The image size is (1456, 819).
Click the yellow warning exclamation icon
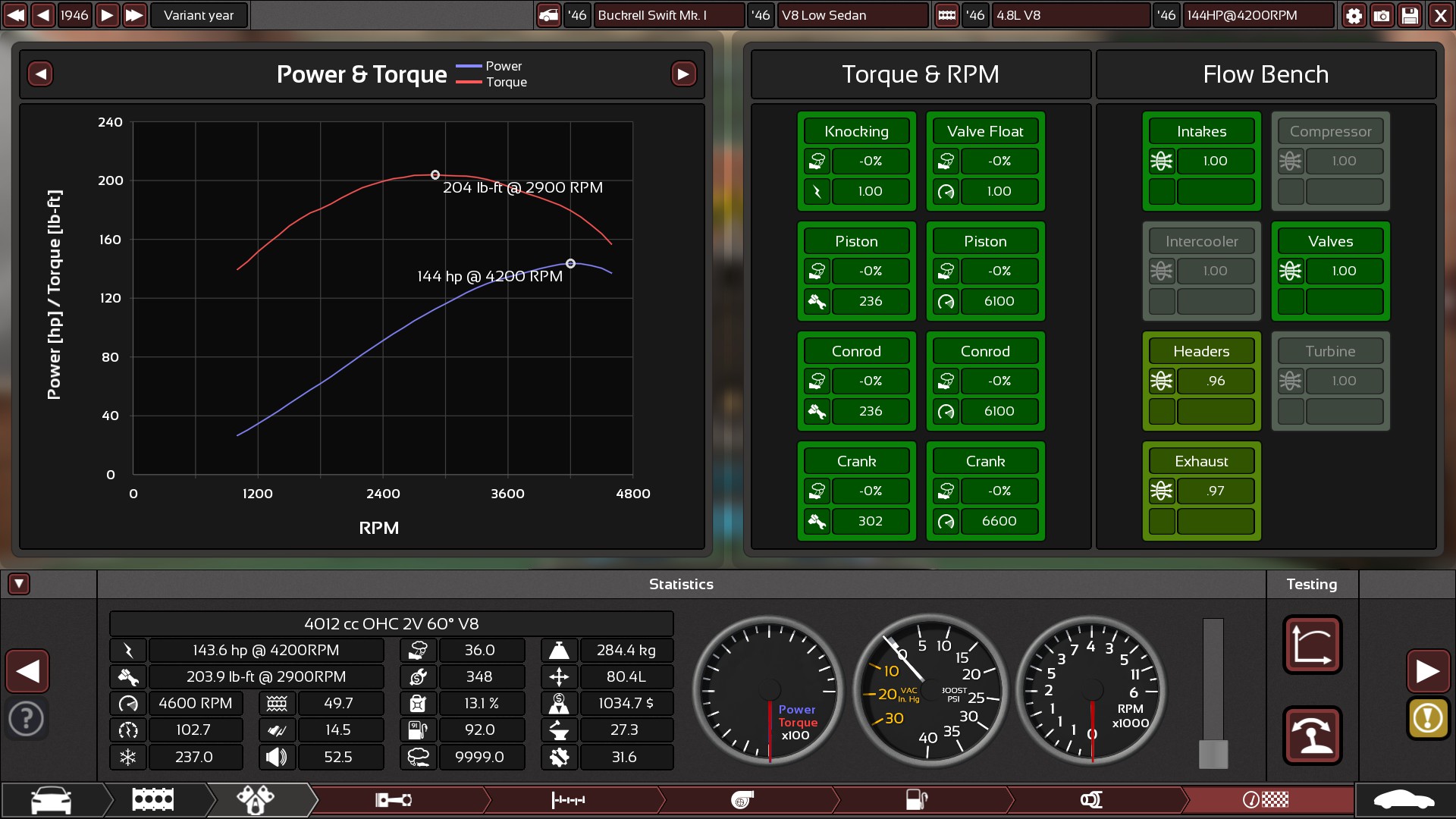click(1427, 717)
